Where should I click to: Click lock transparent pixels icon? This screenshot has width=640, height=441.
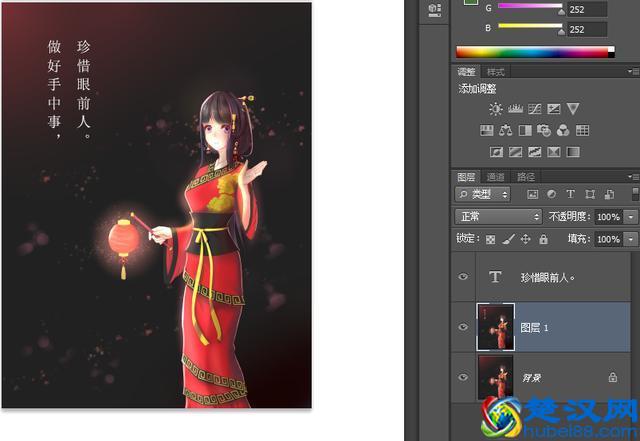click(490, 240)
